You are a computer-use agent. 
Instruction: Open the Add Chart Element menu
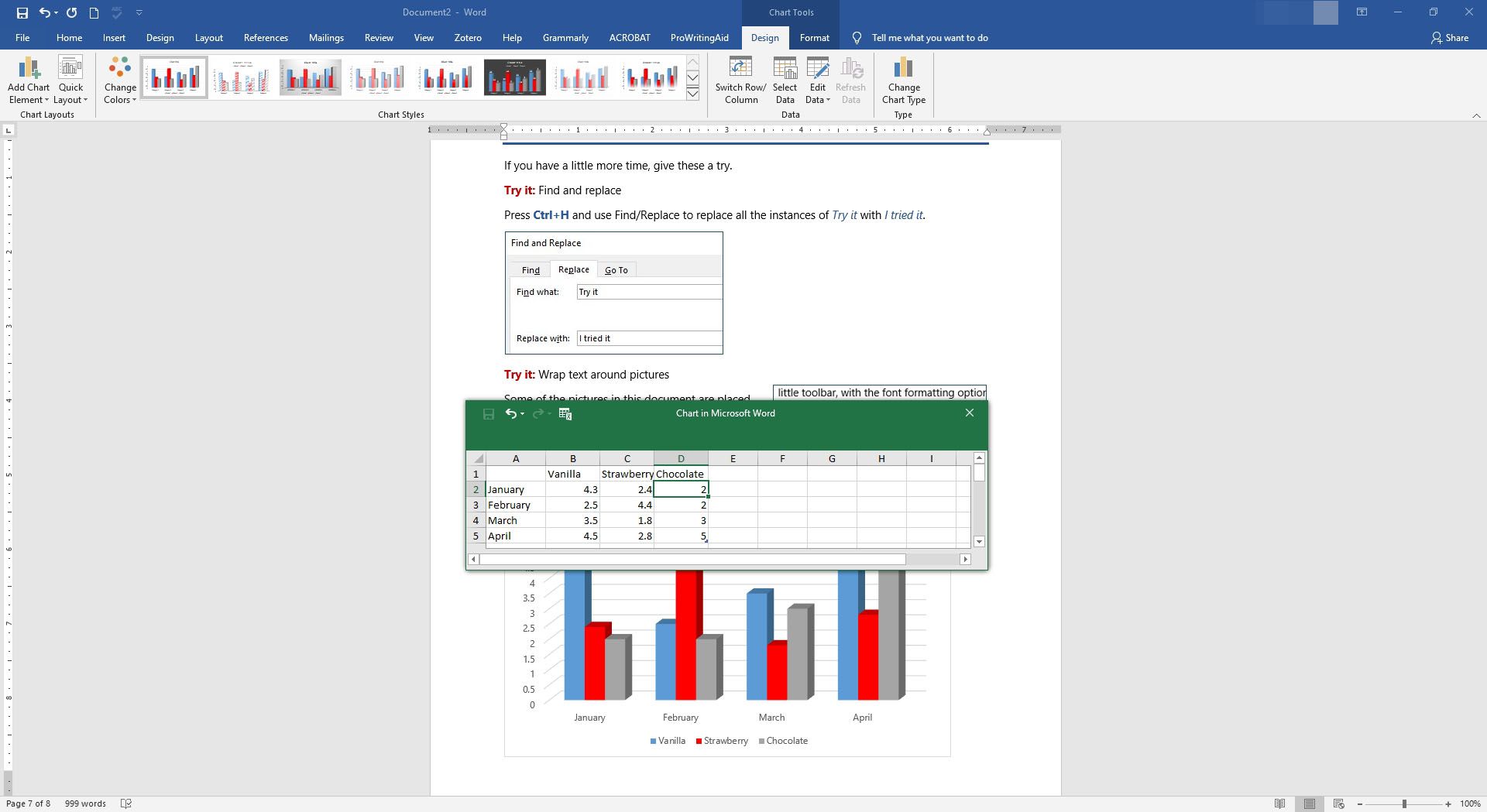click(x=29, y=80)
